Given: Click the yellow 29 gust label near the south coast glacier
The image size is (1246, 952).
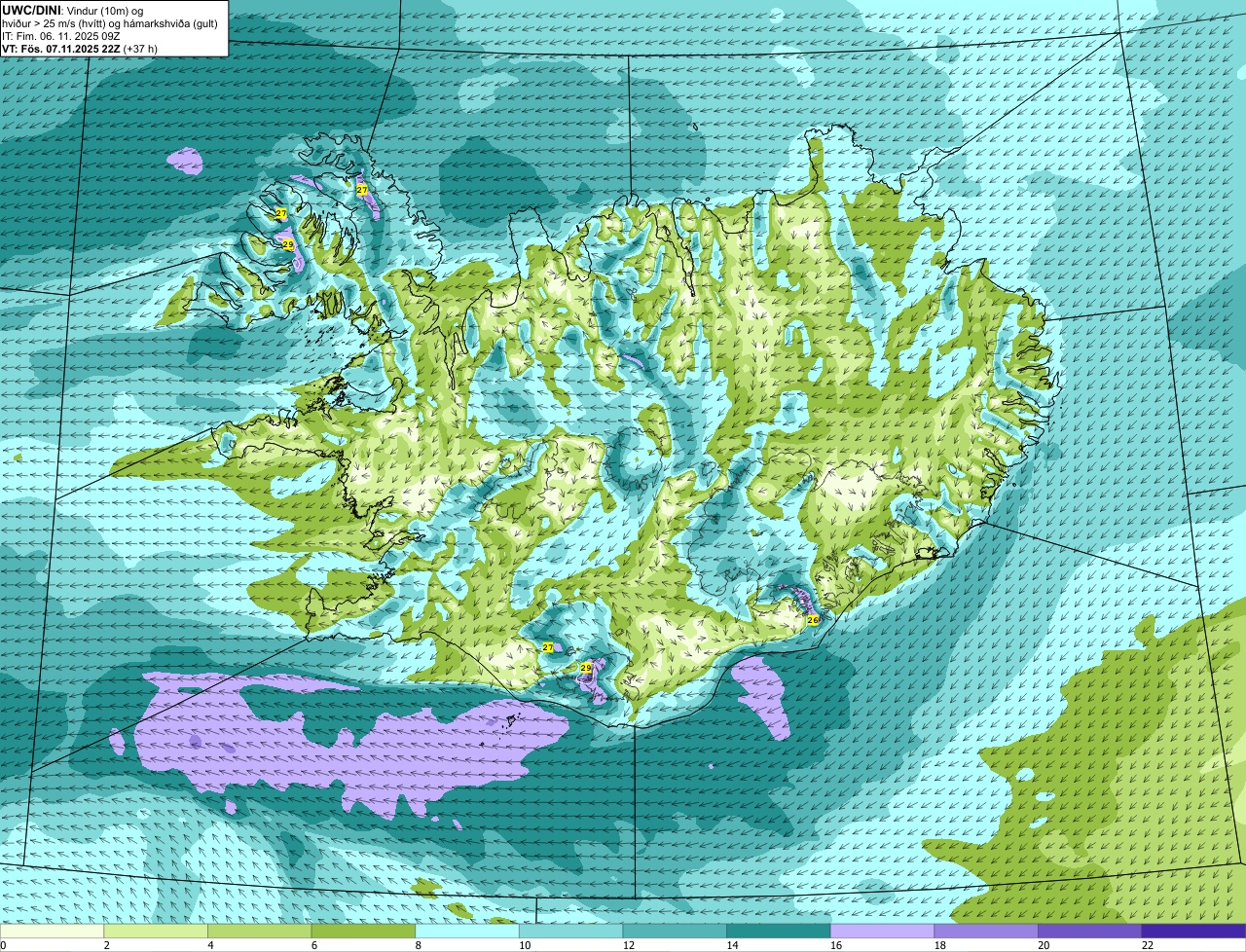Looking at the screenshot, I should [585, 668].
